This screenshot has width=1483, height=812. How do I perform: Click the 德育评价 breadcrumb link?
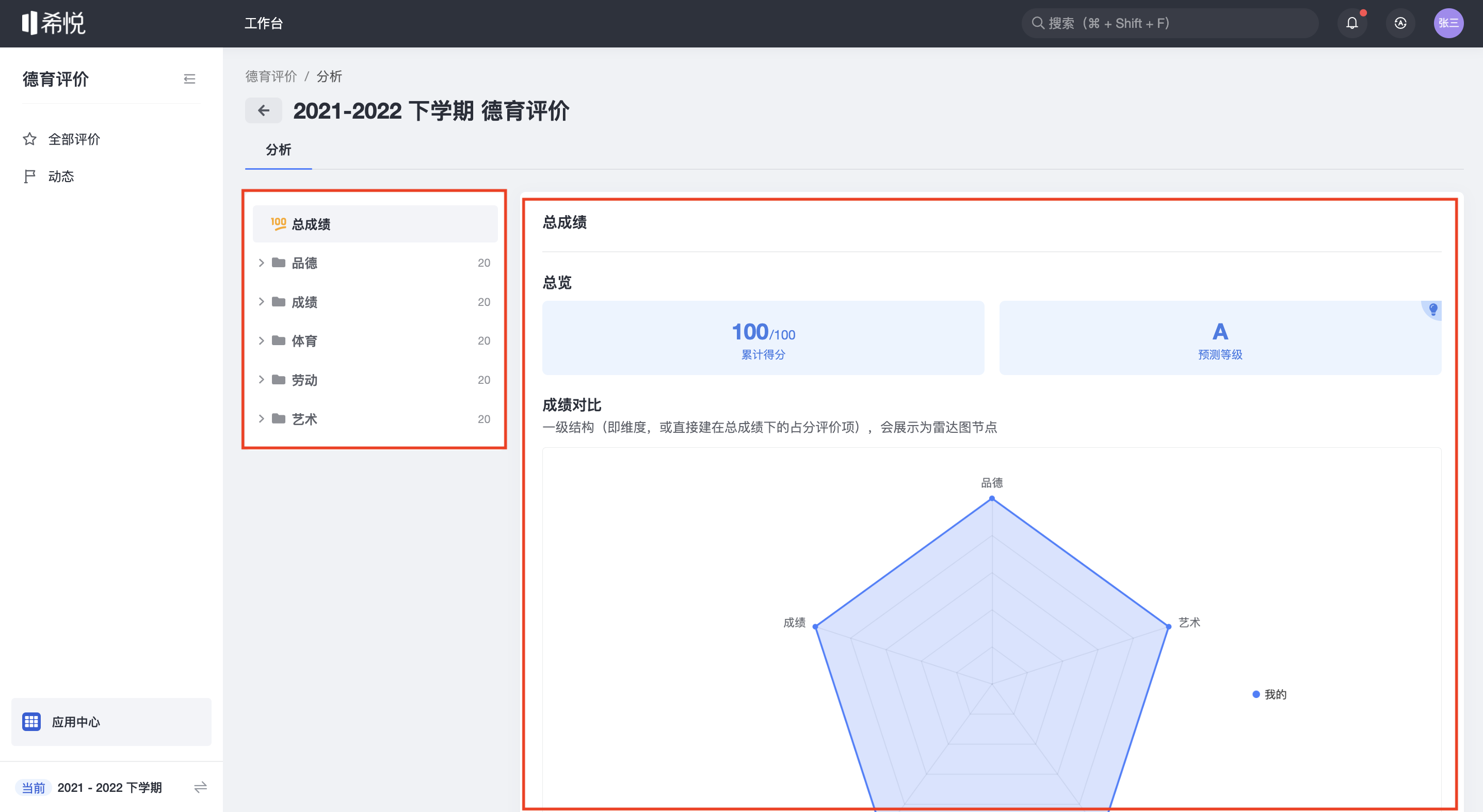click(x=271, y=76)
